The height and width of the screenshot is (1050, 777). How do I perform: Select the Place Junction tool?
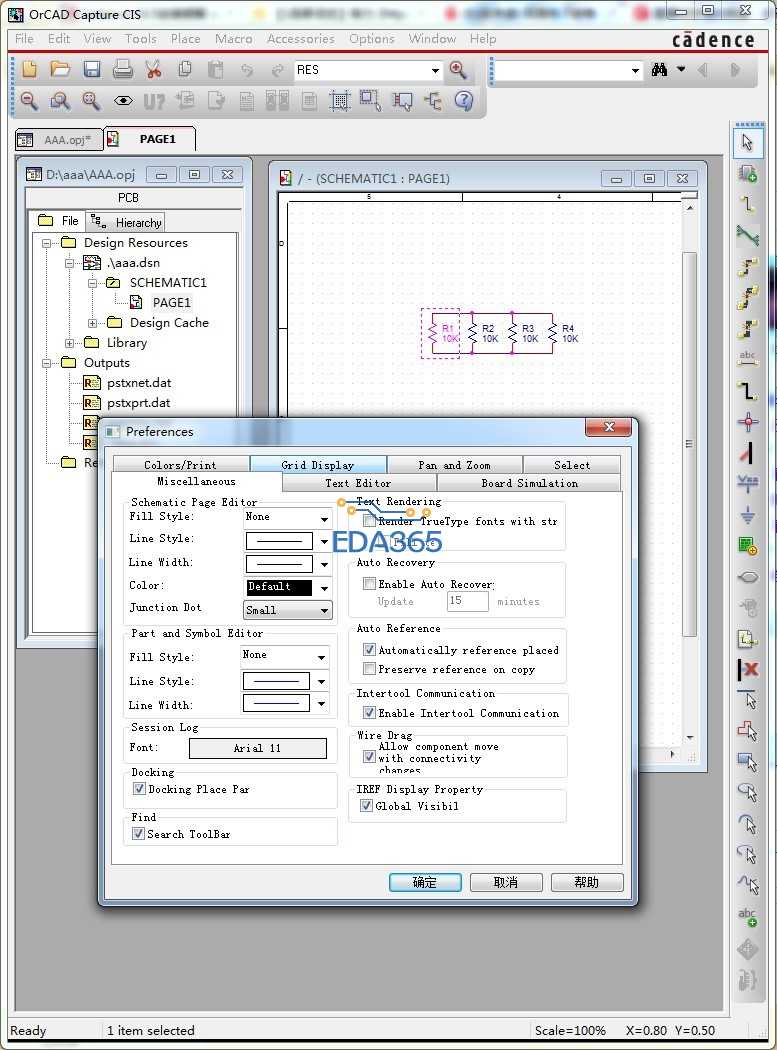(x=748, y=422)
